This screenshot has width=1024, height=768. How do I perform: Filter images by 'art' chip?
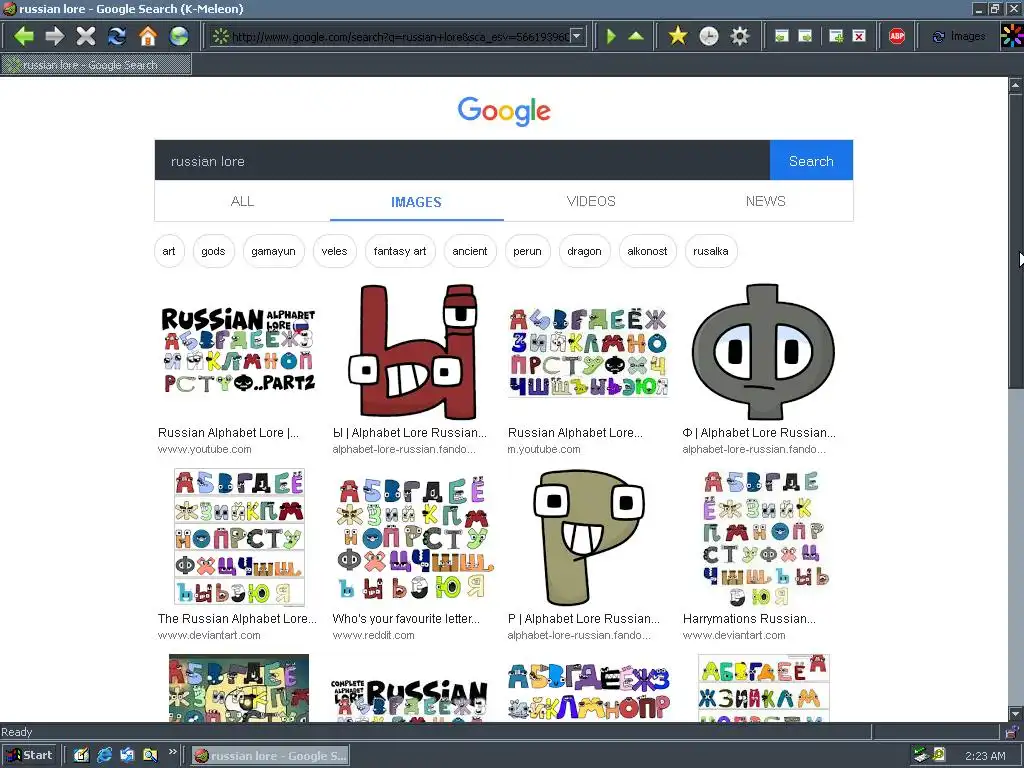(x=169, y=251)
